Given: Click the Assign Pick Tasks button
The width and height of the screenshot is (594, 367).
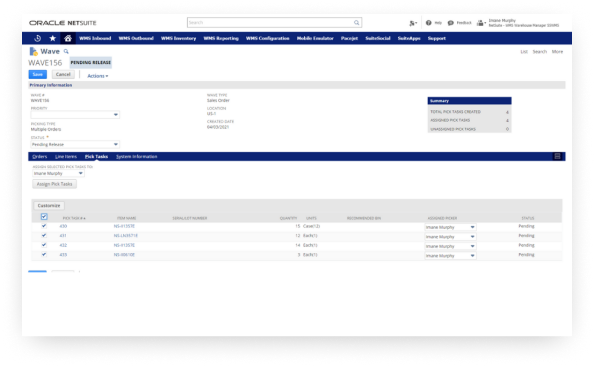Looking at the screenshot, I should pos(55,184).
